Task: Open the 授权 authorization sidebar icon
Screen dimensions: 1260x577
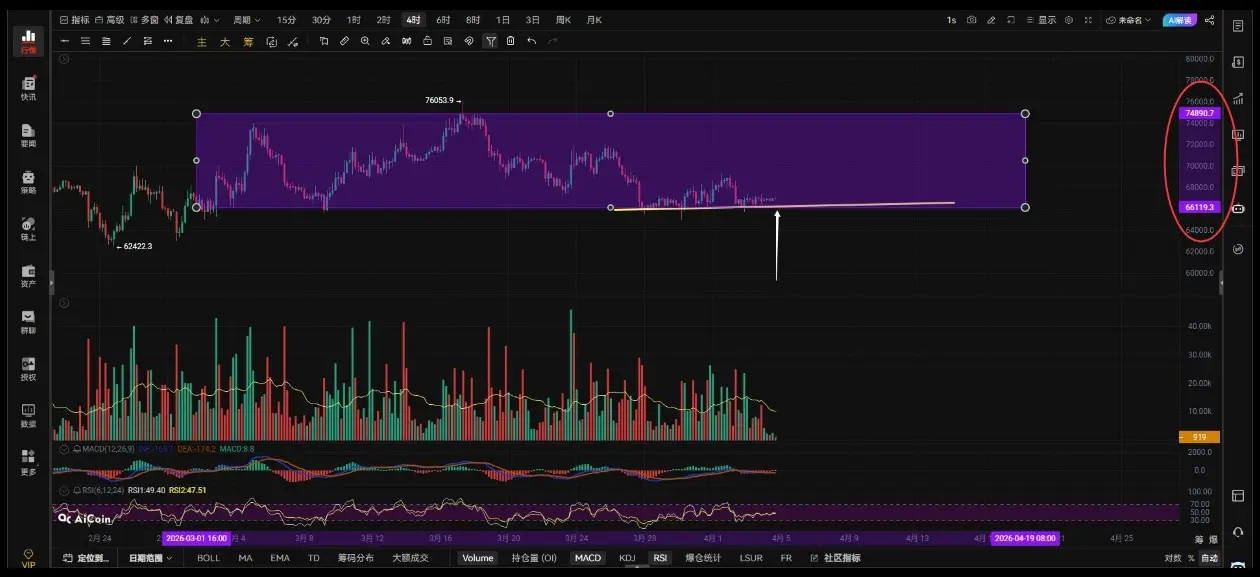Action: click(28, 368)
